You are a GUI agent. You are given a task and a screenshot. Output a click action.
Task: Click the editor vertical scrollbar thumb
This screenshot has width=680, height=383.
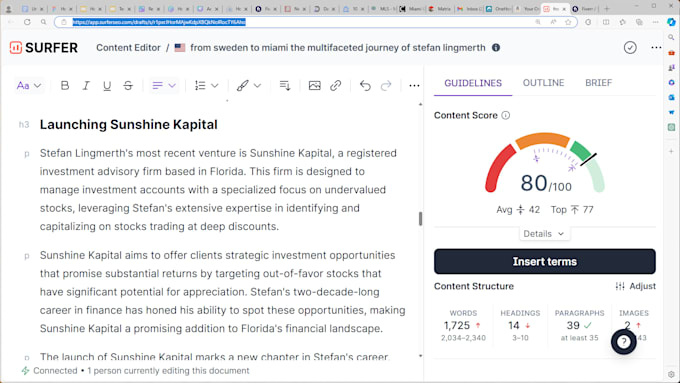[x=420, y=219]
